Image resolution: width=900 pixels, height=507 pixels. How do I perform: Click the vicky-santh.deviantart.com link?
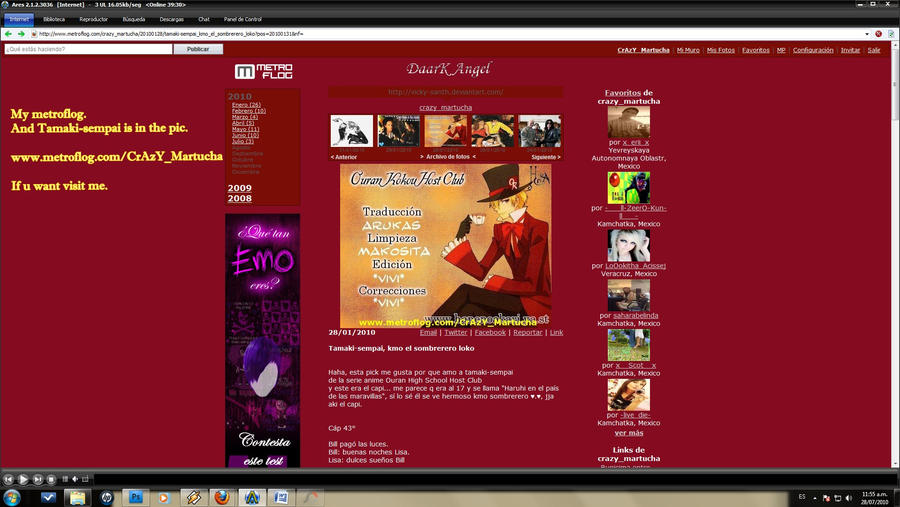coord(445,92)
